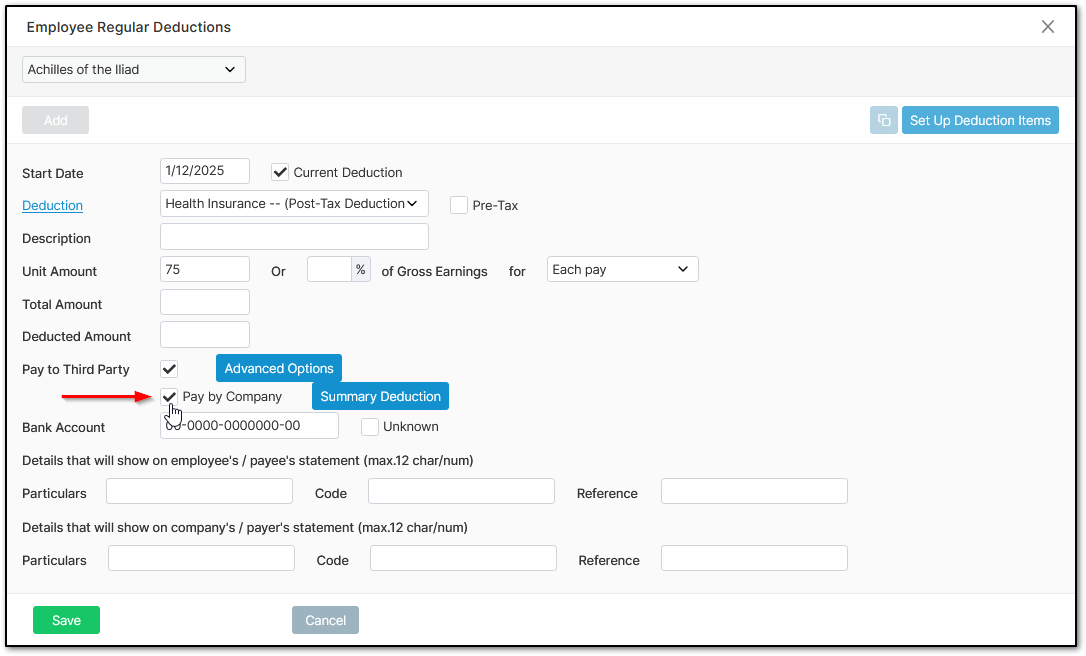The width and height of the screenshot is (1086, 656).
Task: Click the employee statement Reference field
Action: pyautogui.click(x=754, y=491)
